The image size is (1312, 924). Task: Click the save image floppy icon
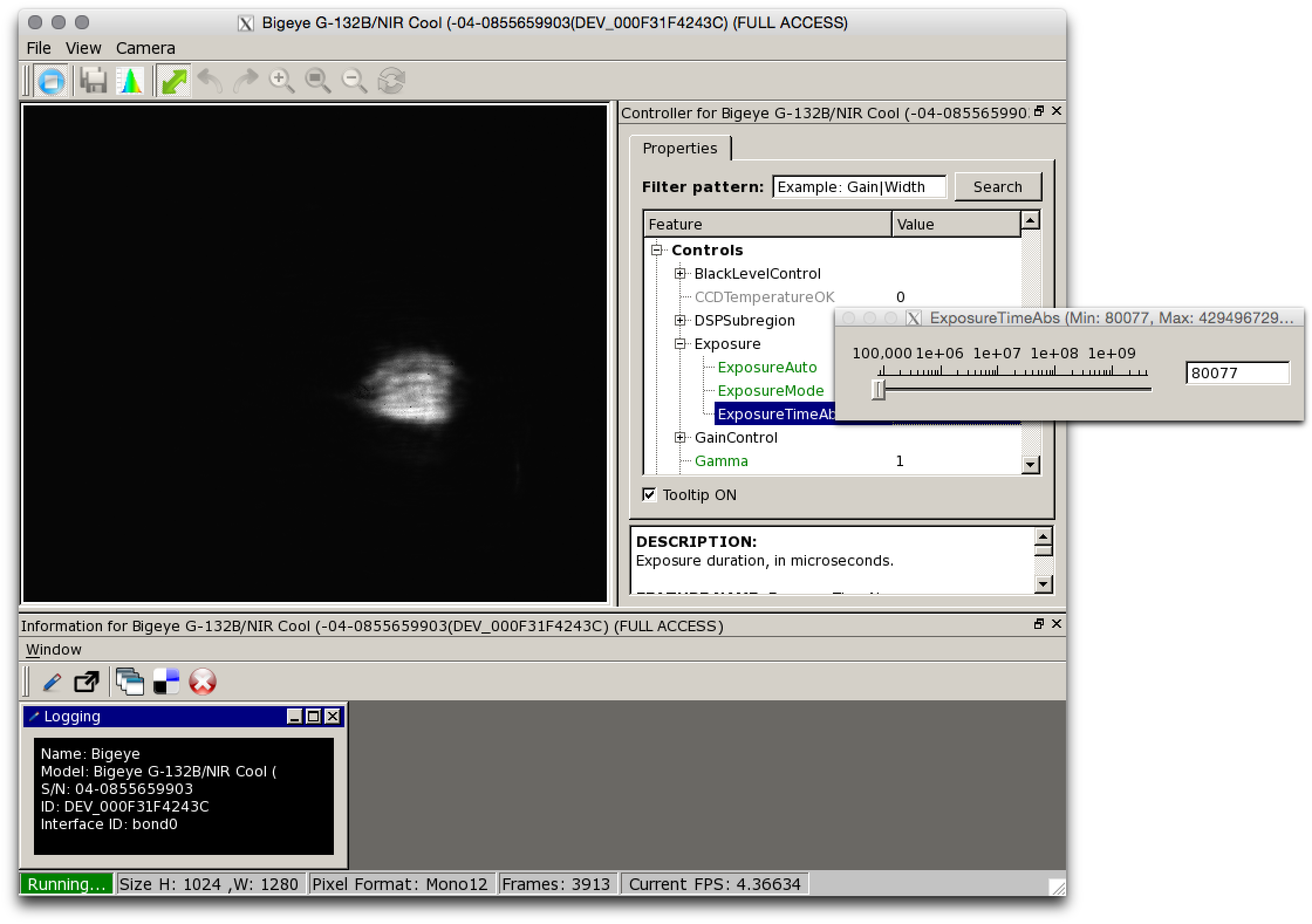pyautogui.click(x=93, y=80)
